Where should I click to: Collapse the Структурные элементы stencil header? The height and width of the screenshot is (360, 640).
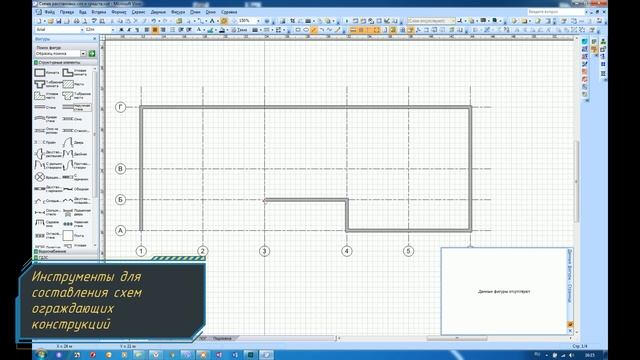coord(65,62)
